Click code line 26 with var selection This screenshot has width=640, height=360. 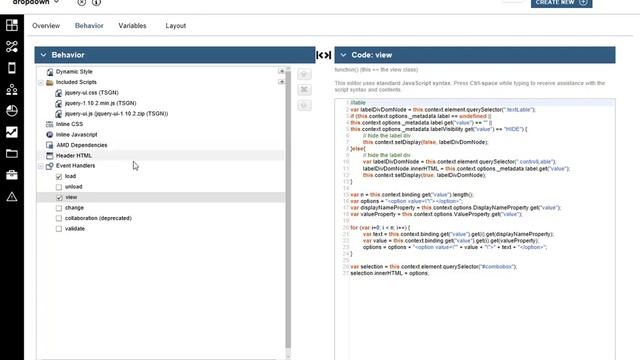coord(433,267)
